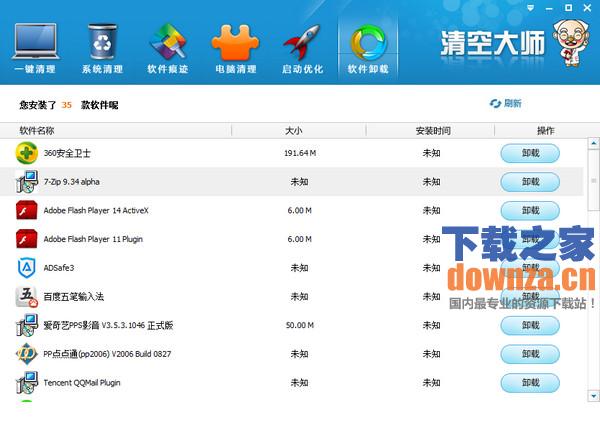Viewport: 600px width, 428px height.
Task: Select Tencent QQMail Plugin name text
Action: (82, 382)
